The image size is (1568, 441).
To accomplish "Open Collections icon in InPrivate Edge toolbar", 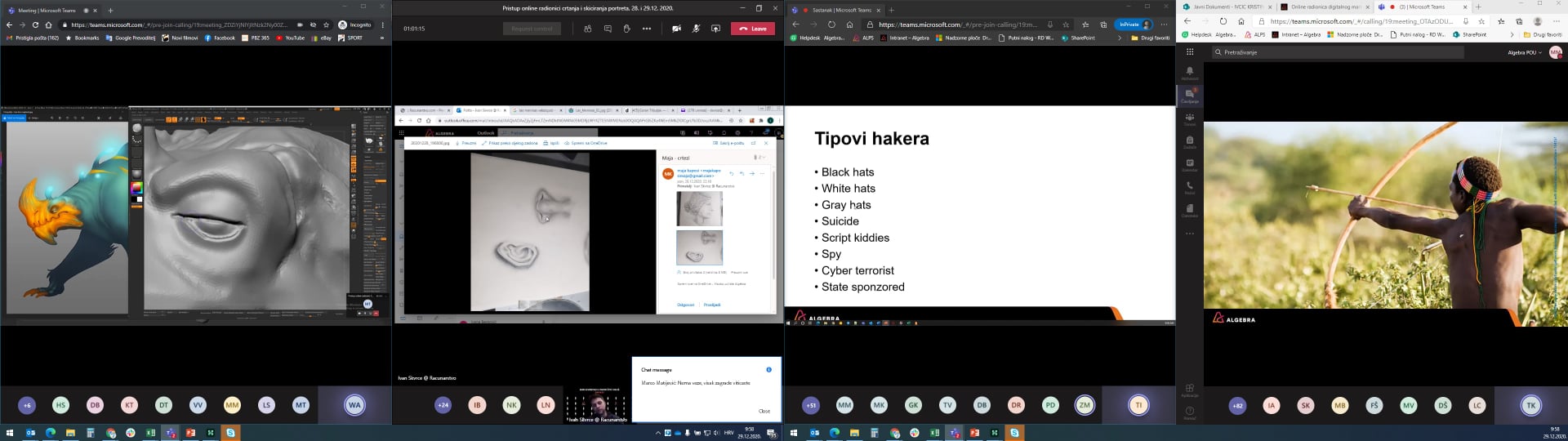I will pos(1102,24).
